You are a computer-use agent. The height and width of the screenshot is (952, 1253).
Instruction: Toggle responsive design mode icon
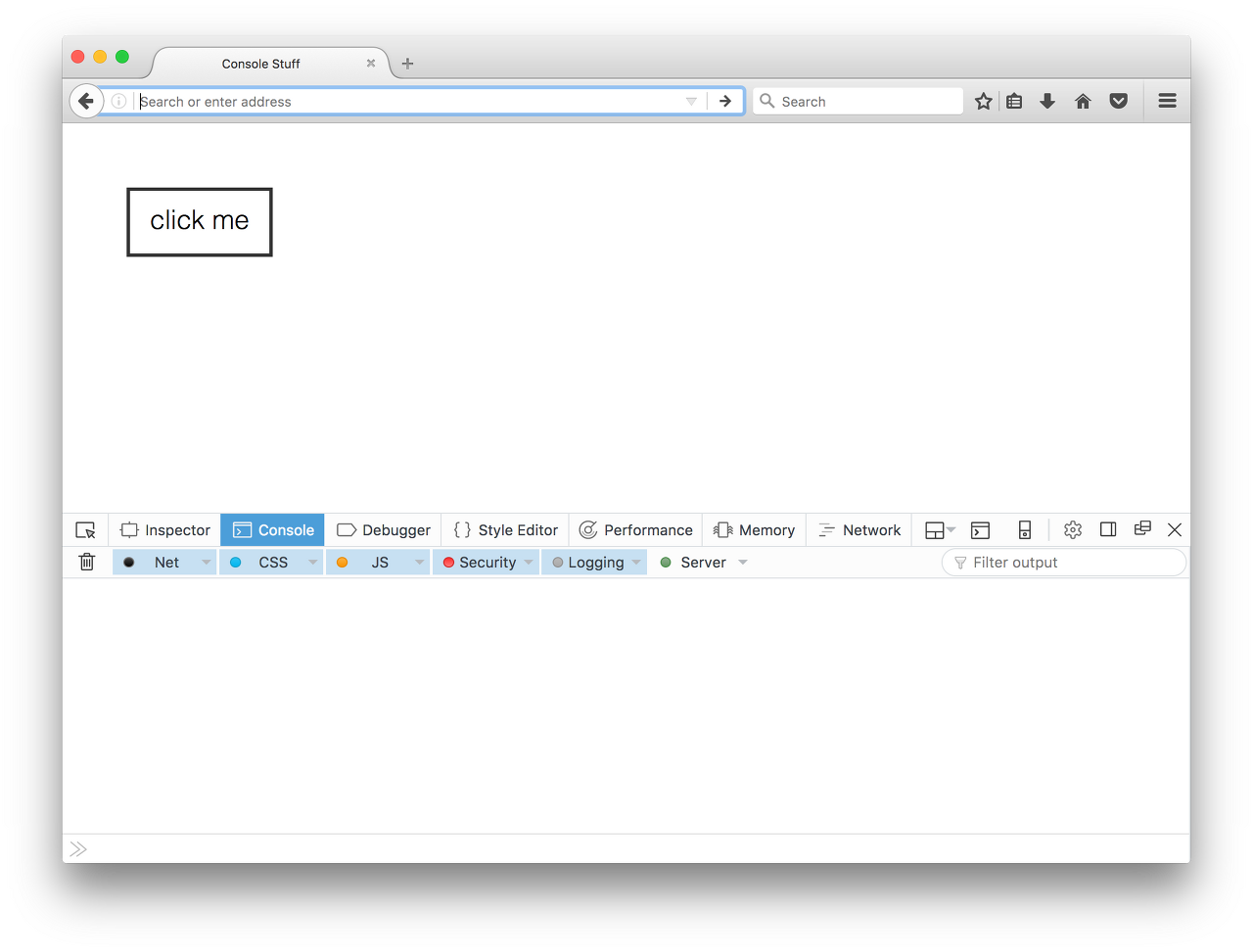(x=1025, y=530)
